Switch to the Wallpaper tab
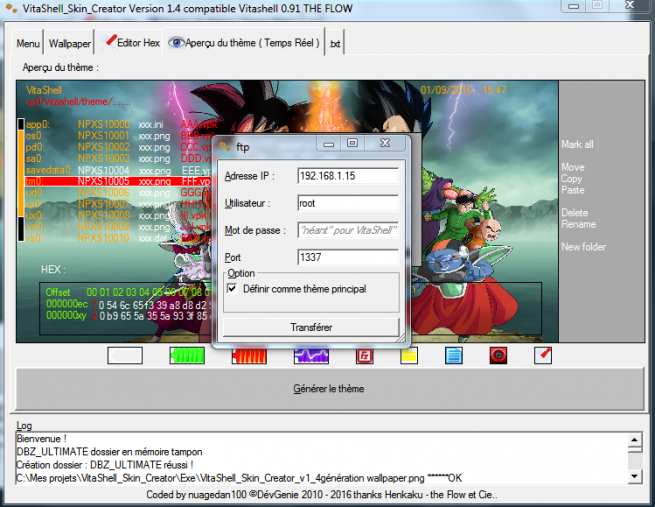This screenshot has width=655, height=507. pyautogui.click(x=70, y=44)
